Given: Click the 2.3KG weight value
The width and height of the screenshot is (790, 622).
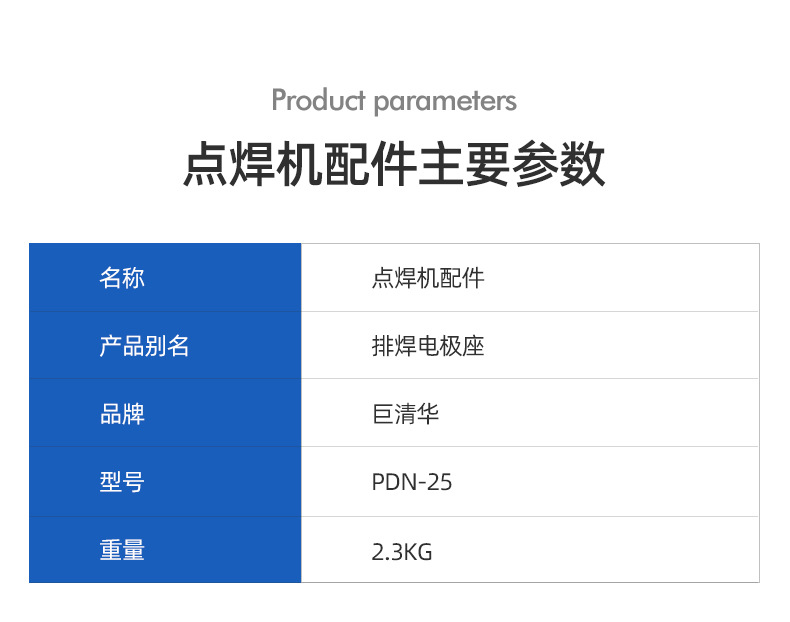Looking at the screenshot, I should tap(402, 551).
